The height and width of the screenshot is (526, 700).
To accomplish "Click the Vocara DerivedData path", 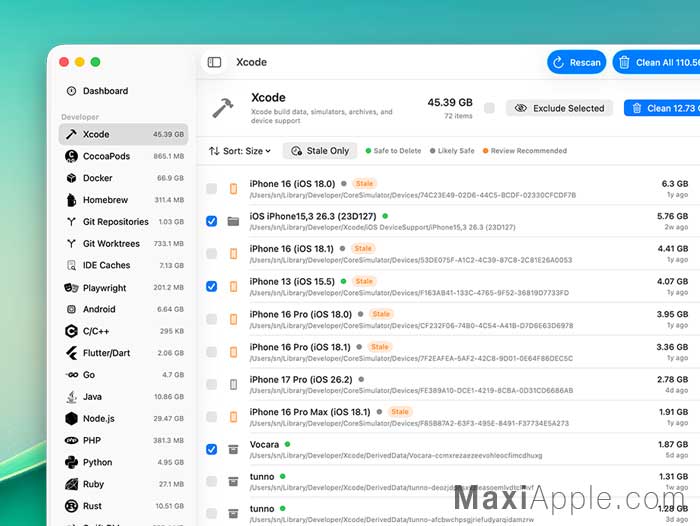I will (x=396, y=456).
